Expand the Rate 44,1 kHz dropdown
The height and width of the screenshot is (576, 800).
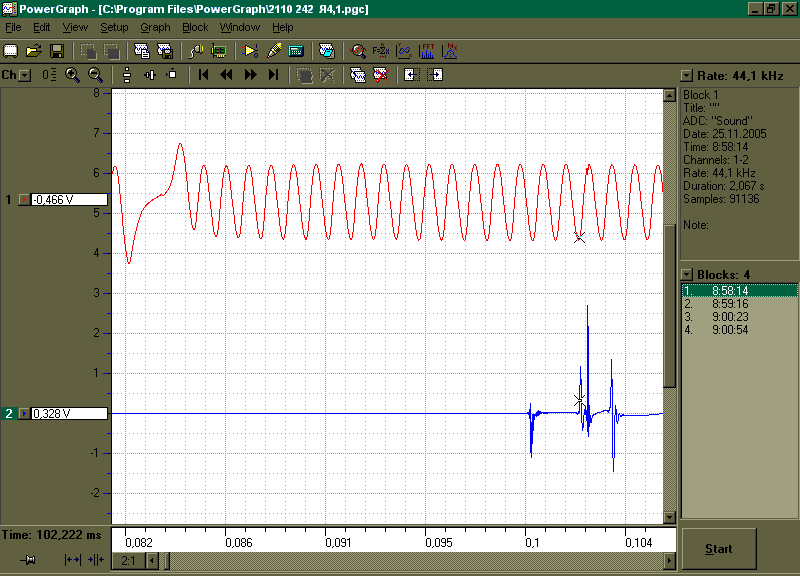pos(687,76)
